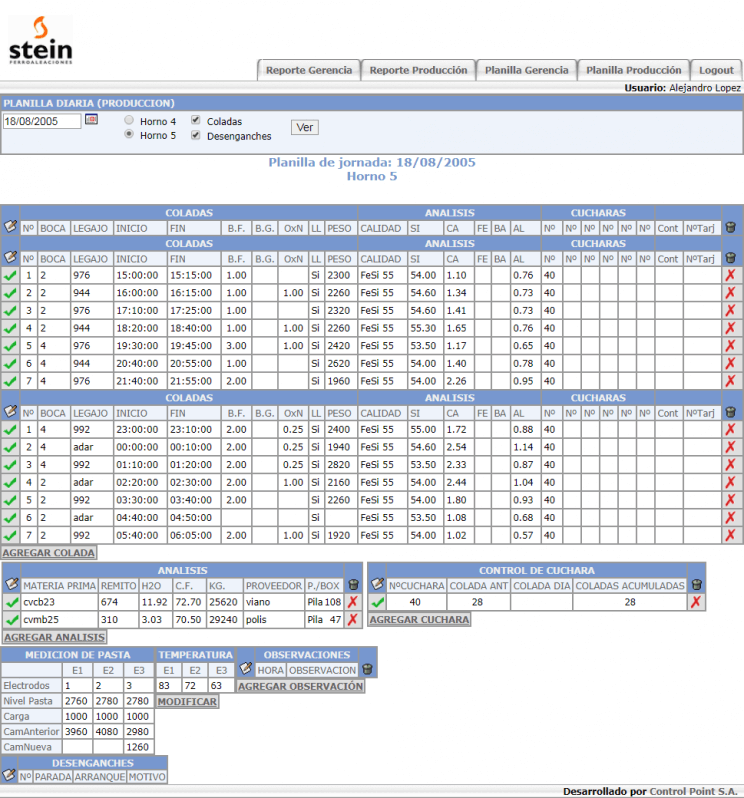The height and width of the screenshot is (798, 744).
Task: Click peso value 2620
Action: coord(339,363)
